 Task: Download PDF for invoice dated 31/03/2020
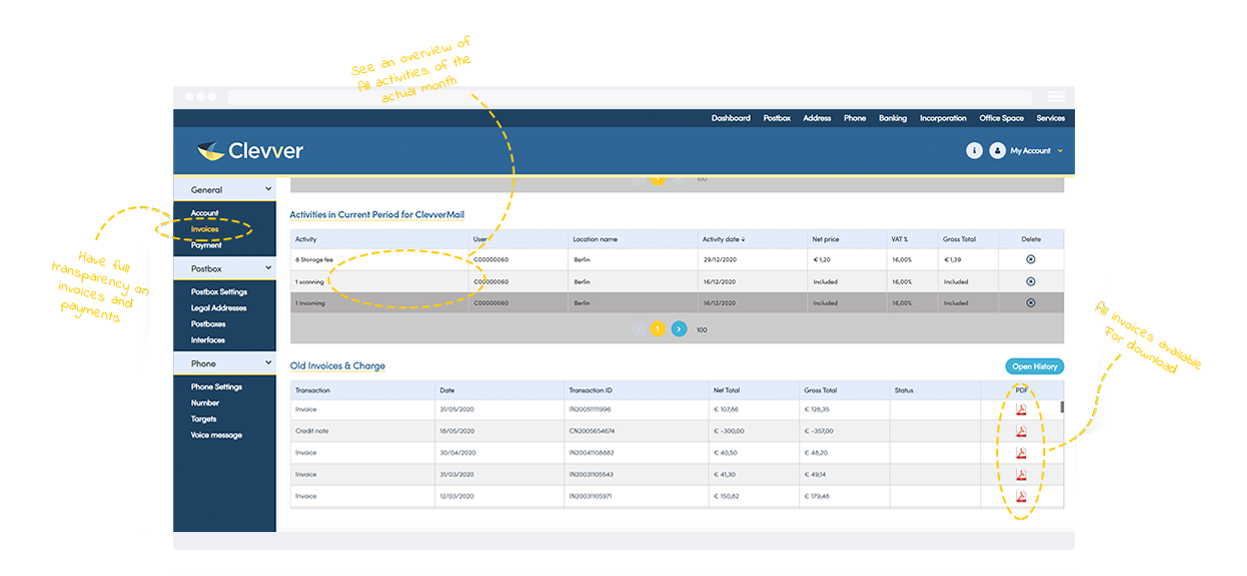1021,475
